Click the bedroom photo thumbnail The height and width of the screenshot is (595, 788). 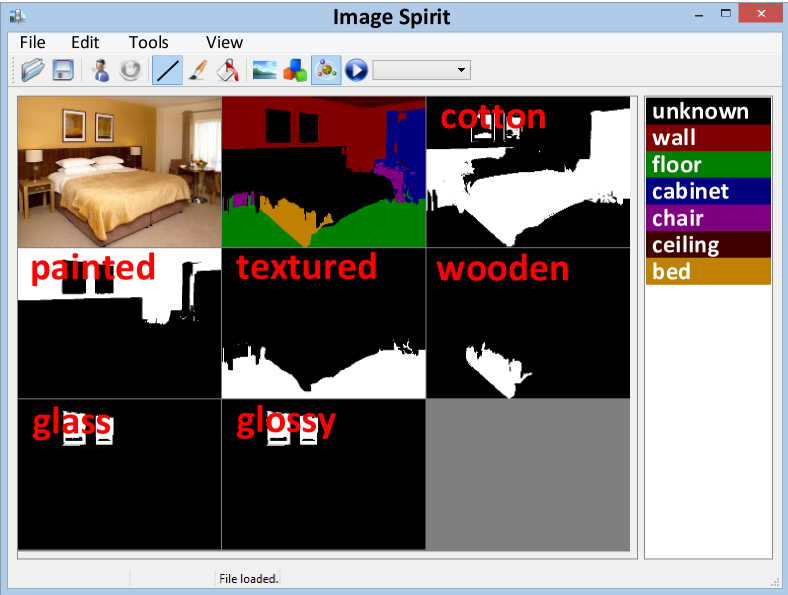pyautogui.click(x=120, y=172)
